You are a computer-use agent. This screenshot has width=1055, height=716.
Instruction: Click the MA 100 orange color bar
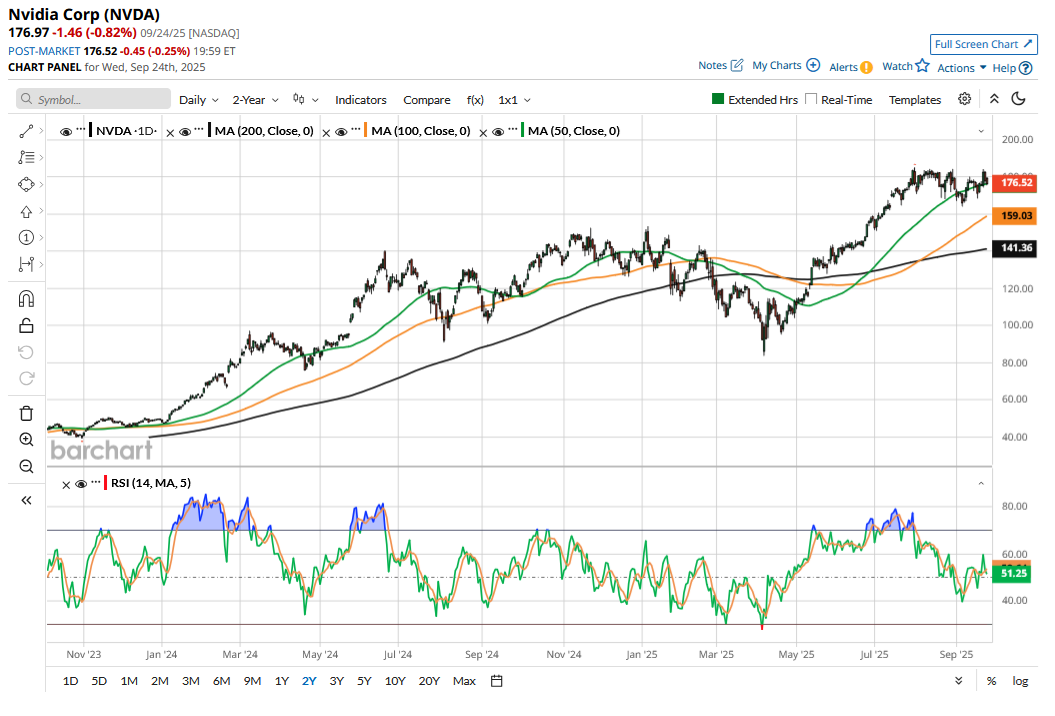(x=366, y=131)
